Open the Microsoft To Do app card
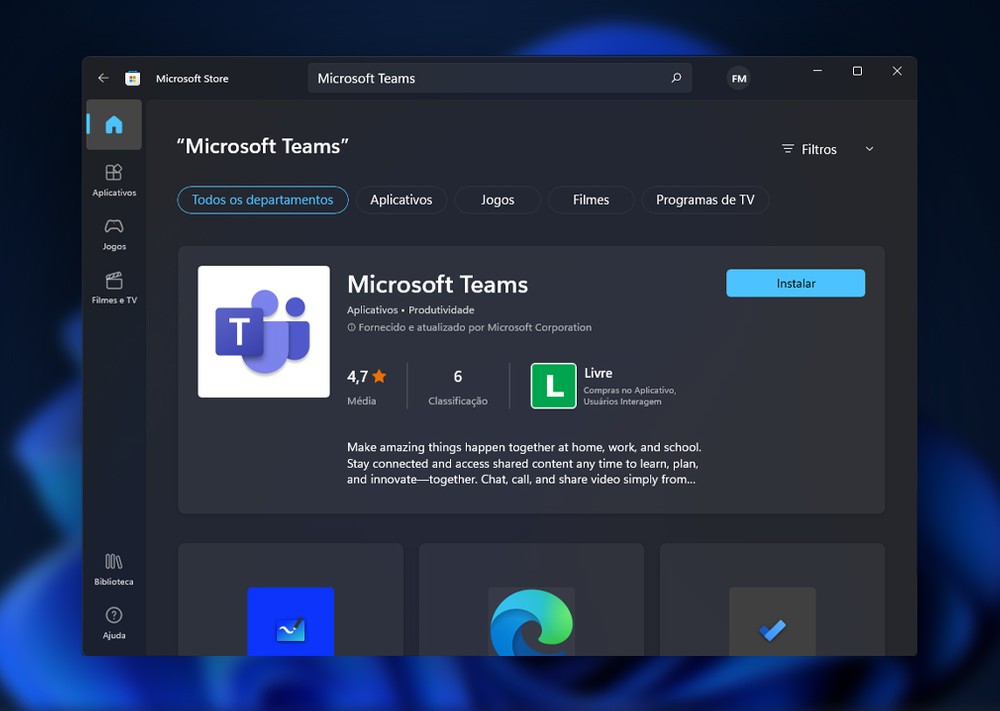 pyautogui.click(x=772, y=599)
